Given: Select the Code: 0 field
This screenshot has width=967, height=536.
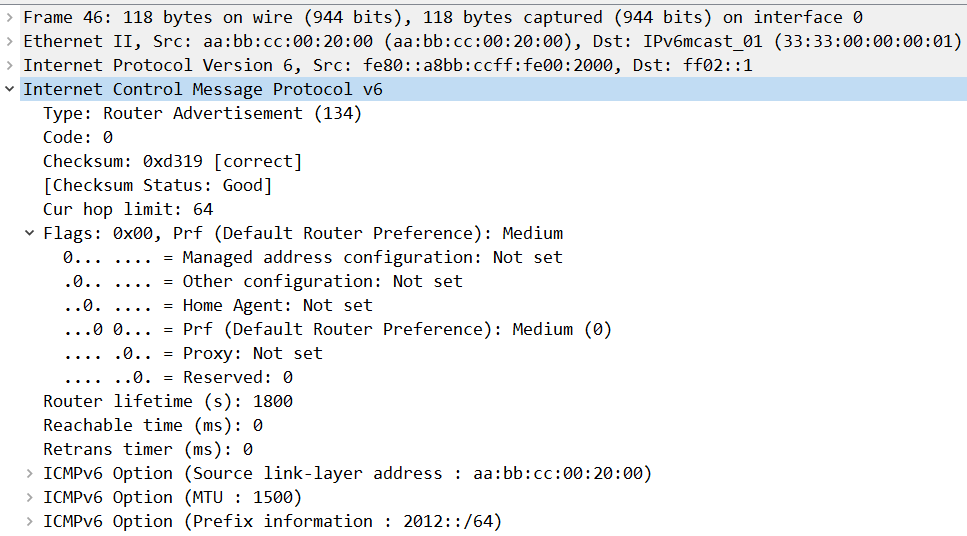Looking at the screenshot, I should pyautogui.click(x=78, y=137).
